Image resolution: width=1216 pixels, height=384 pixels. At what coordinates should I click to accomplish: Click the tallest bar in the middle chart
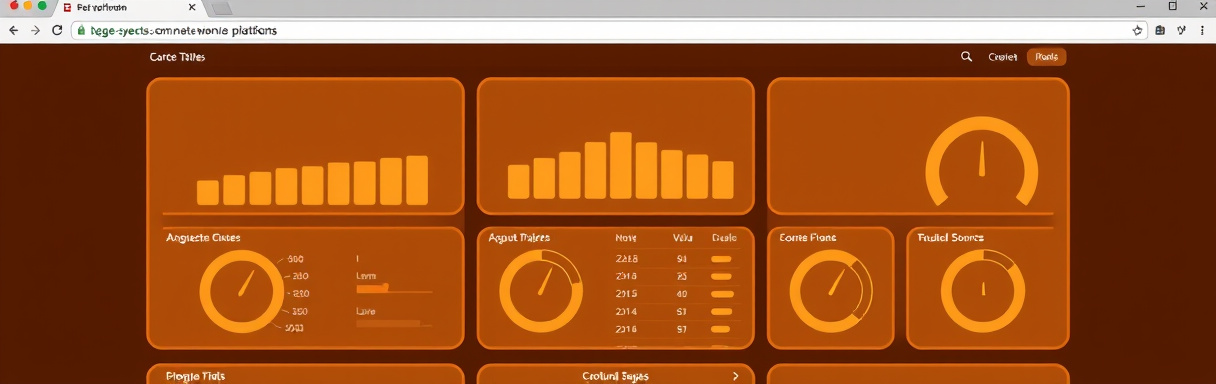click(620, 165)
